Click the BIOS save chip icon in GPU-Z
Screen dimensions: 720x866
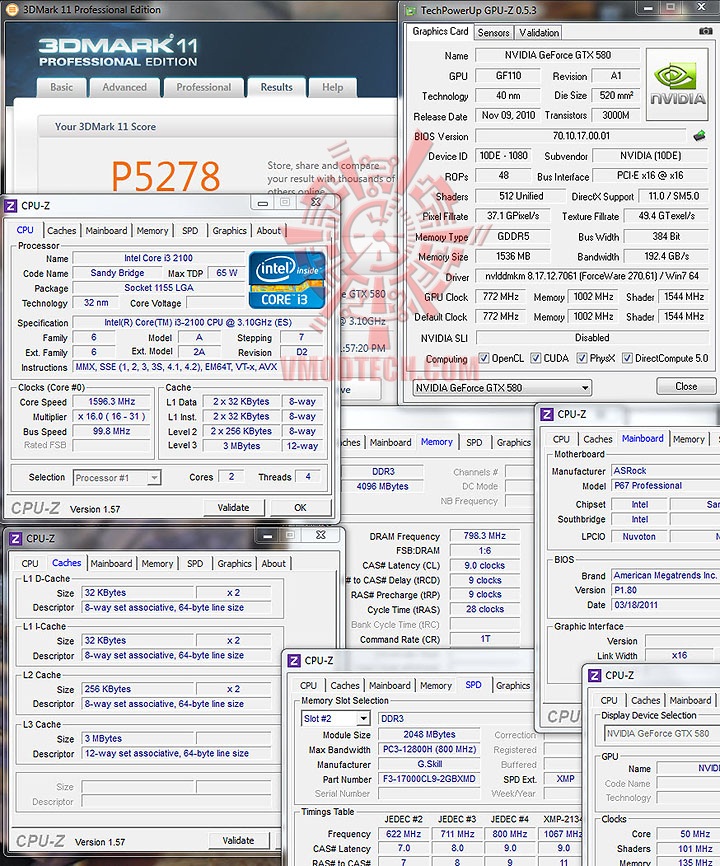(699, 135)
